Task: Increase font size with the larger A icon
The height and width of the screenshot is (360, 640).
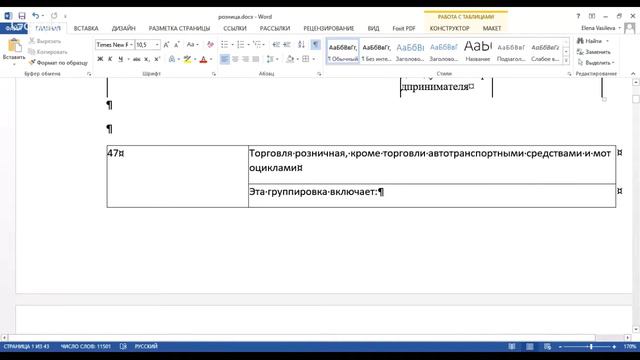Action: (166, 44)
